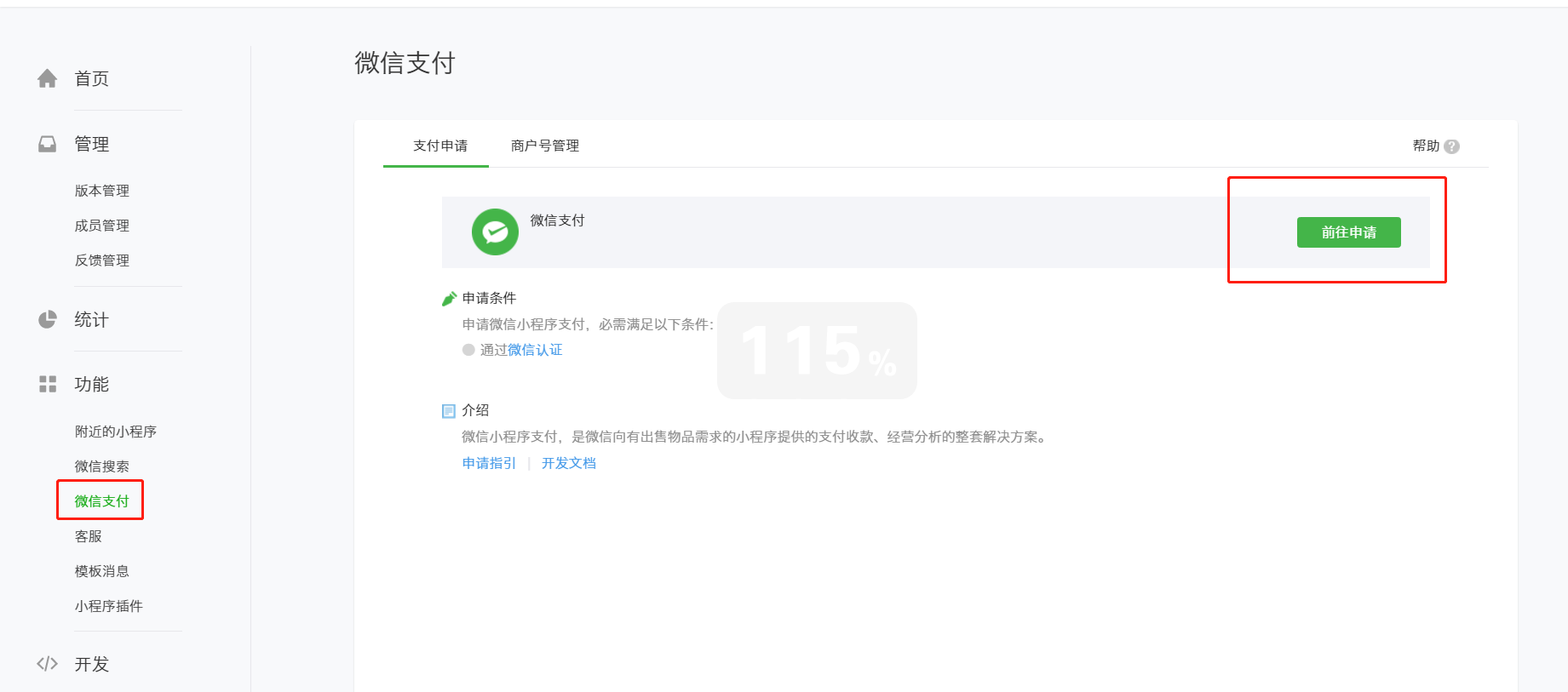Screen dimensions: 1568x692
Task: Open the 开发文档 link
Action: (x=569, y=463)
